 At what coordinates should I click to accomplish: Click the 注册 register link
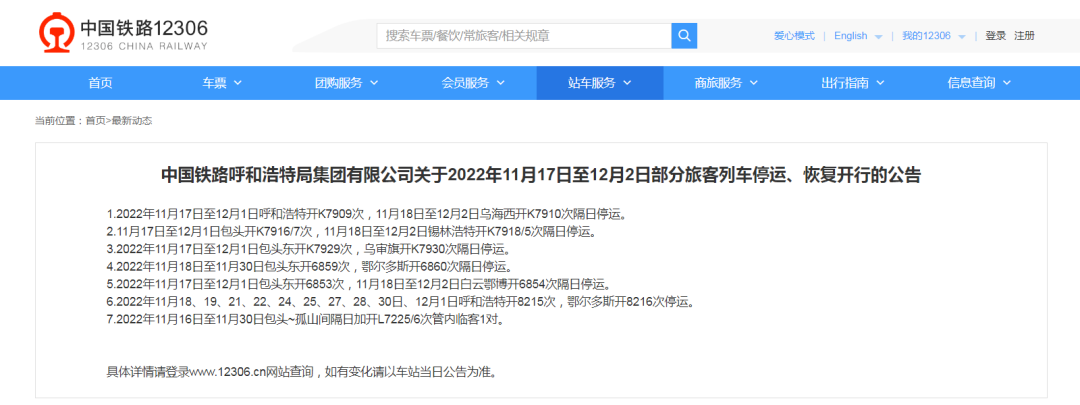[x=1024, y=36]
